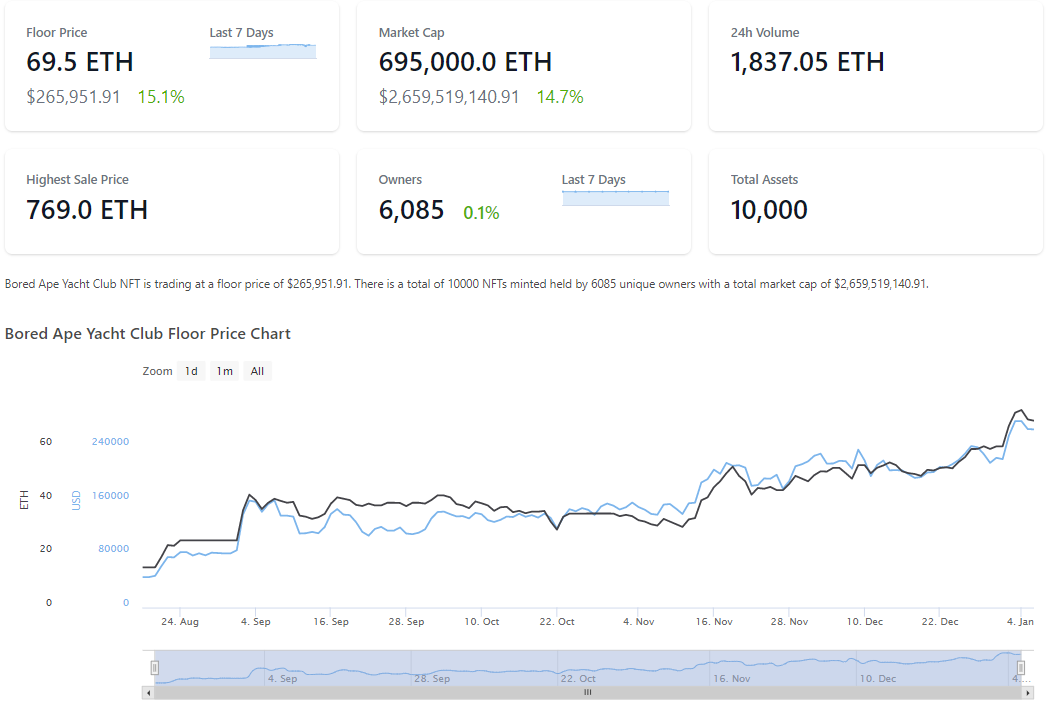Click the Total Assets card label
This screenshot has width=1053, height=707.
(x=764, y=179)
